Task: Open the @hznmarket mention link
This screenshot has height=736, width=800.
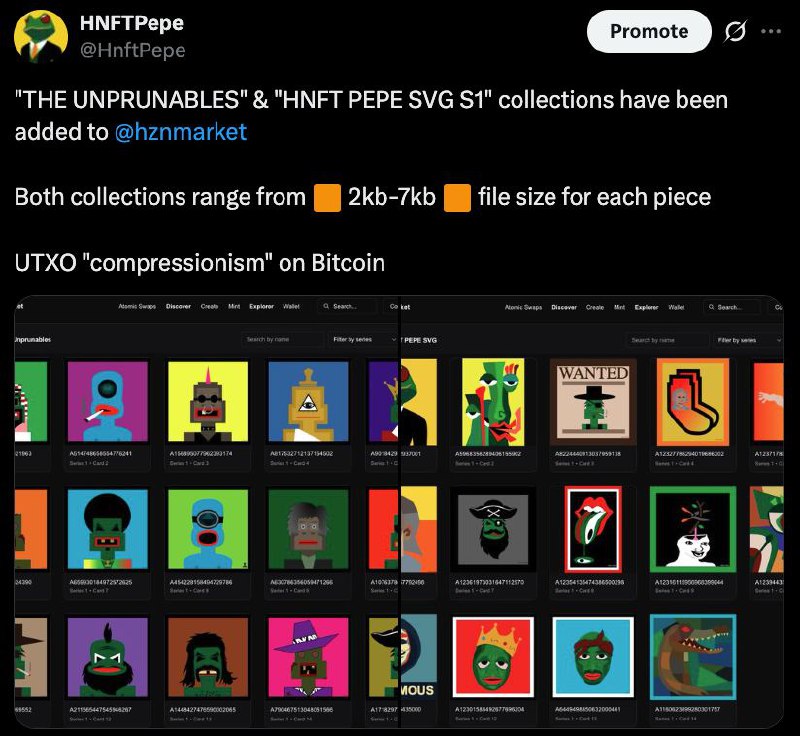Action: [181, 132]
